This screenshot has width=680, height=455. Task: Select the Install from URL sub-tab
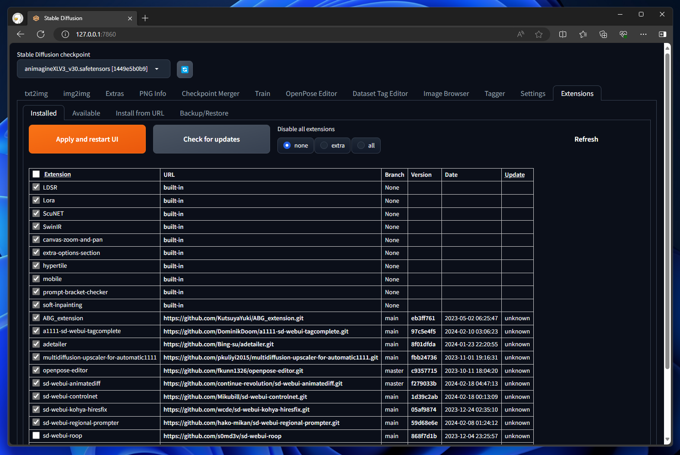tap(140, 113)
